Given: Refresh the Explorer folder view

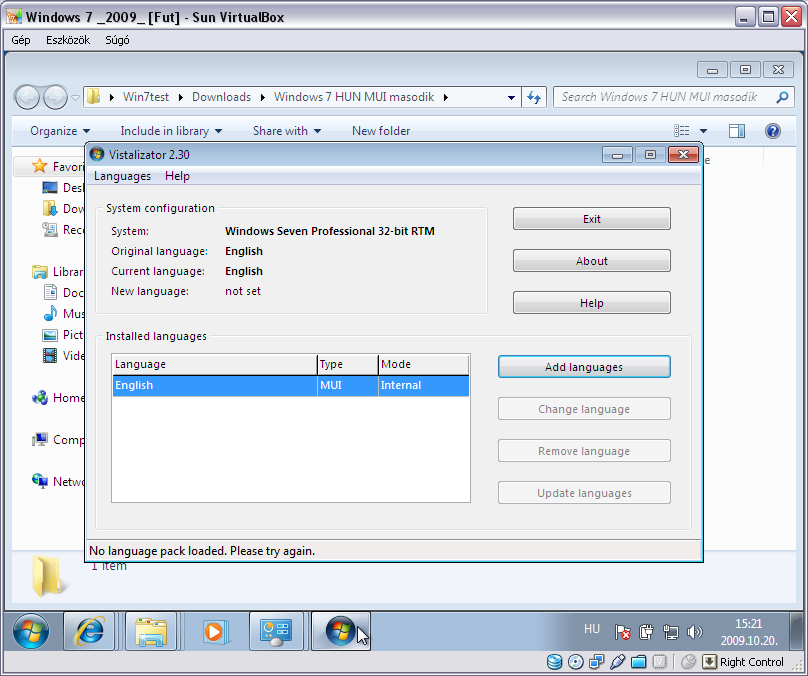Looking at the screenshot, I should coord(534,97).
